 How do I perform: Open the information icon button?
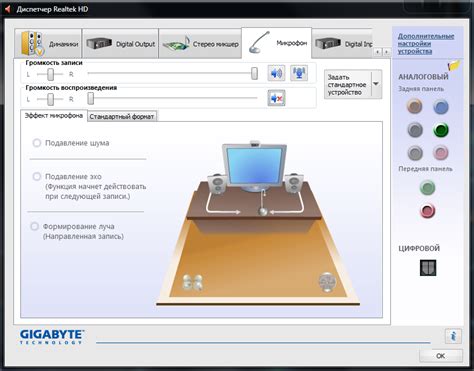[453, 336]
